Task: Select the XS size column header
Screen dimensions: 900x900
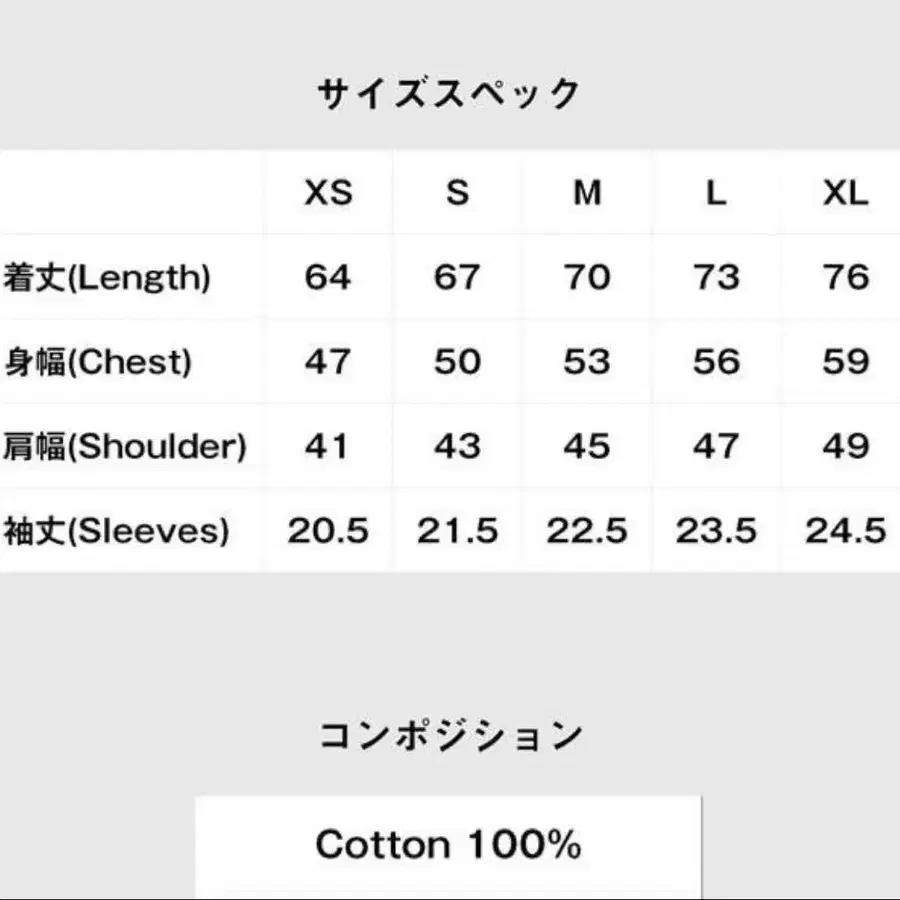Action: (328, 193)
